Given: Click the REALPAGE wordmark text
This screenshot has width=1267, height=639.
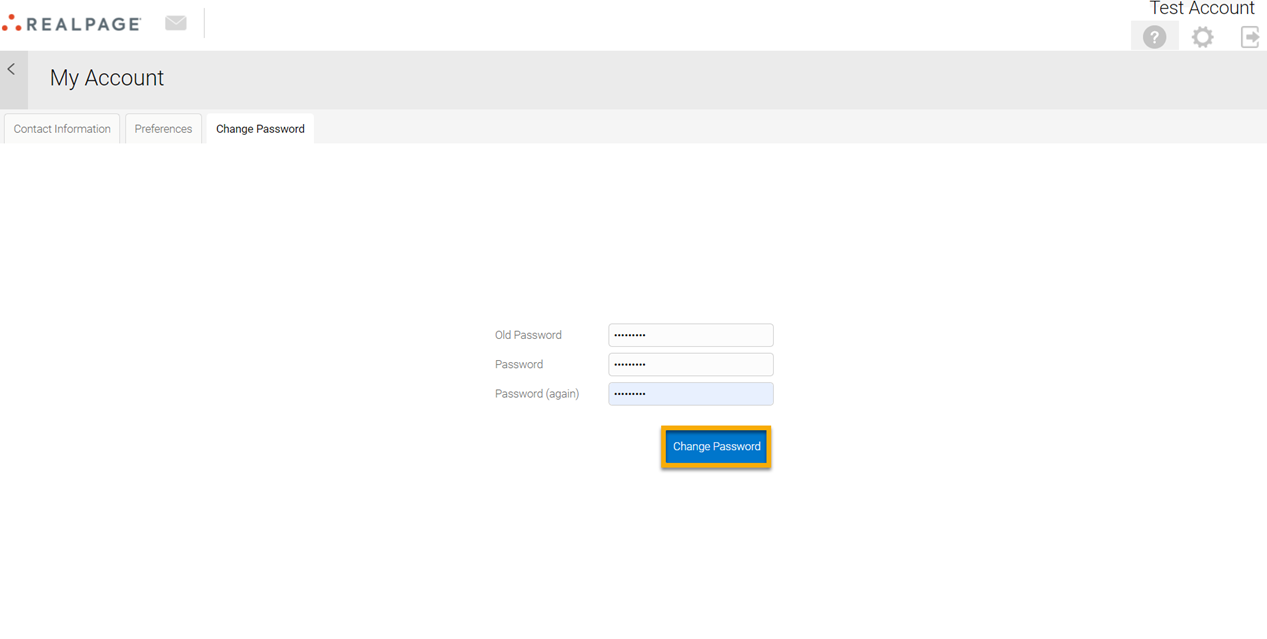Looking at the screenshot, I should pos(84,24).
